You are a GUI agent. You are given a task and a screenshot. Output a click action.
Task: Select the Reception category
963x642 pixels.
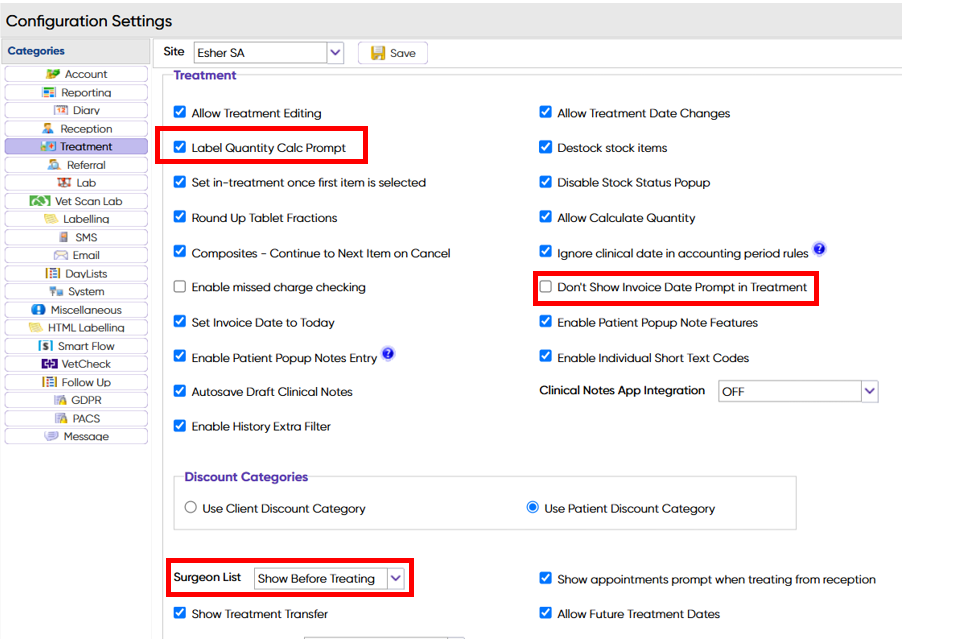76,128
